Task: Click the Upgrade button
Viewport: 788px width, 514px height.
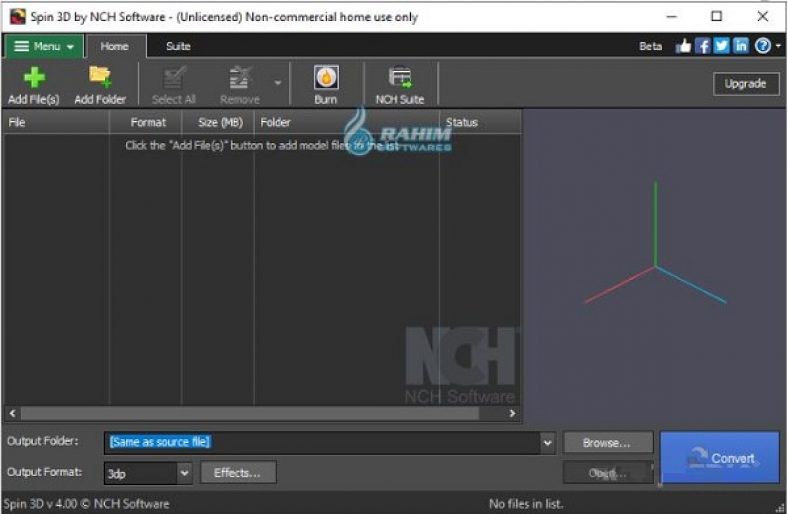Action: [746, 84]
